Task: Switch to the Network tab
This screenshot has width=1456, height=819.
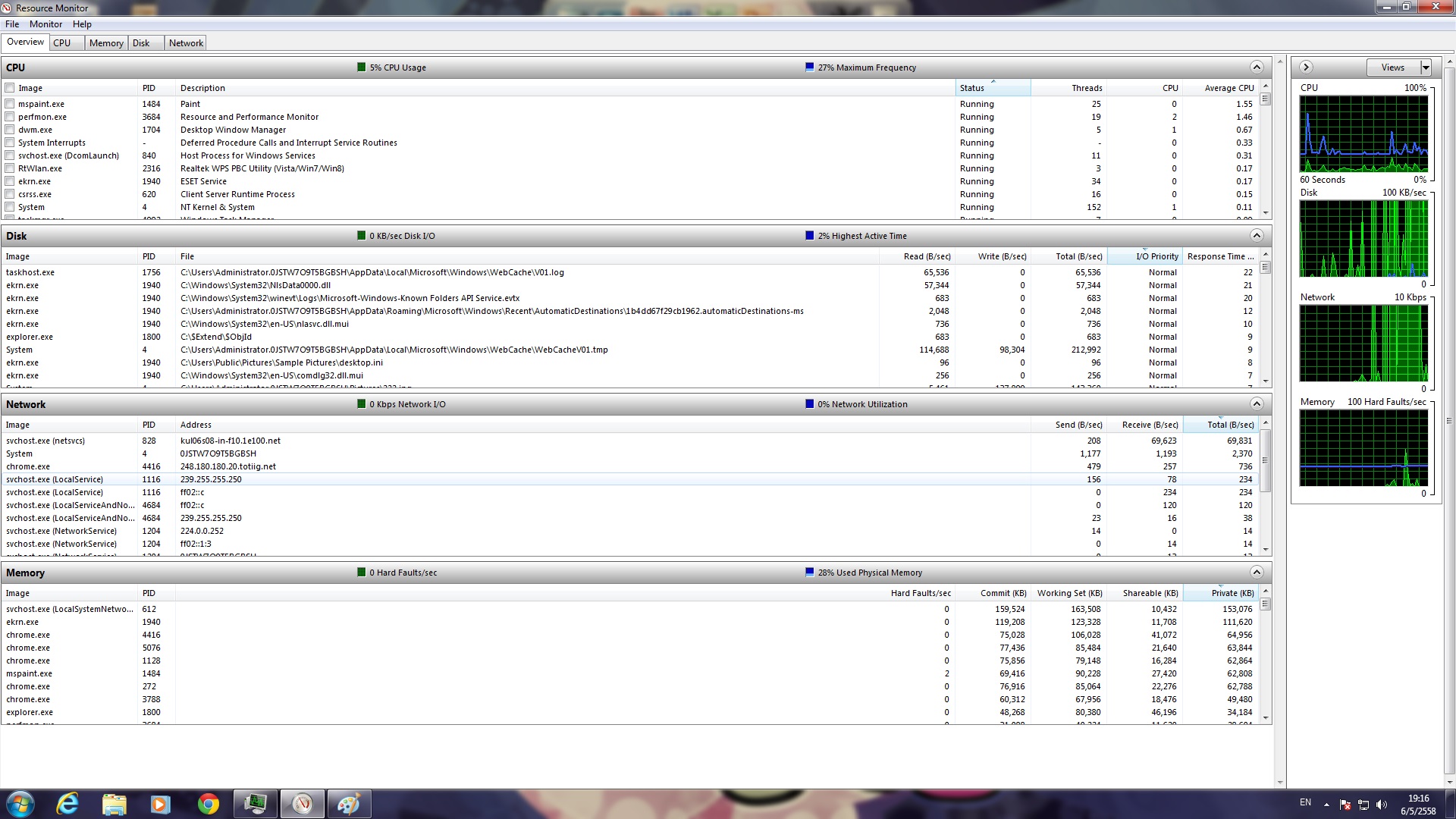Action: coord(186,43)
